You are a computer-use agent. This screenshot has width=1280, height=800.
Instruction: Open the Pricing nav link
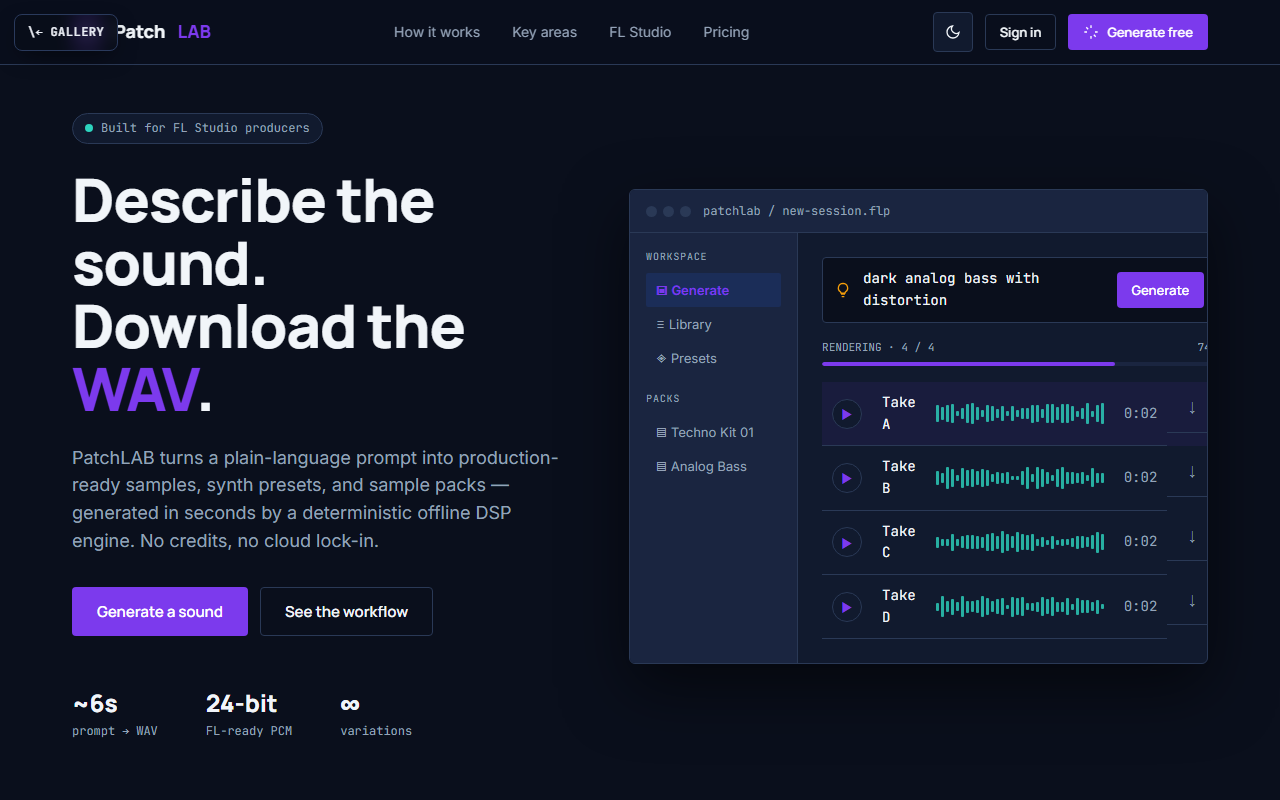pos(726,32)
